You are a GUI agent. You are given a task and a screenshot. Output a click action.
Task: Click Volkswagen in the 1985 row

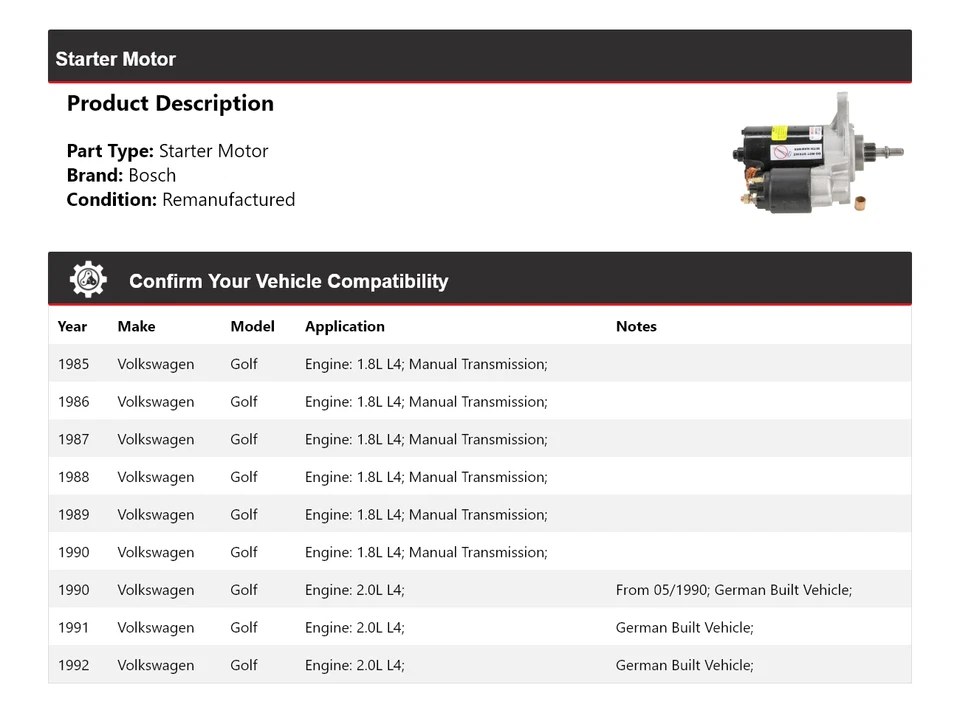coord(156,365)
